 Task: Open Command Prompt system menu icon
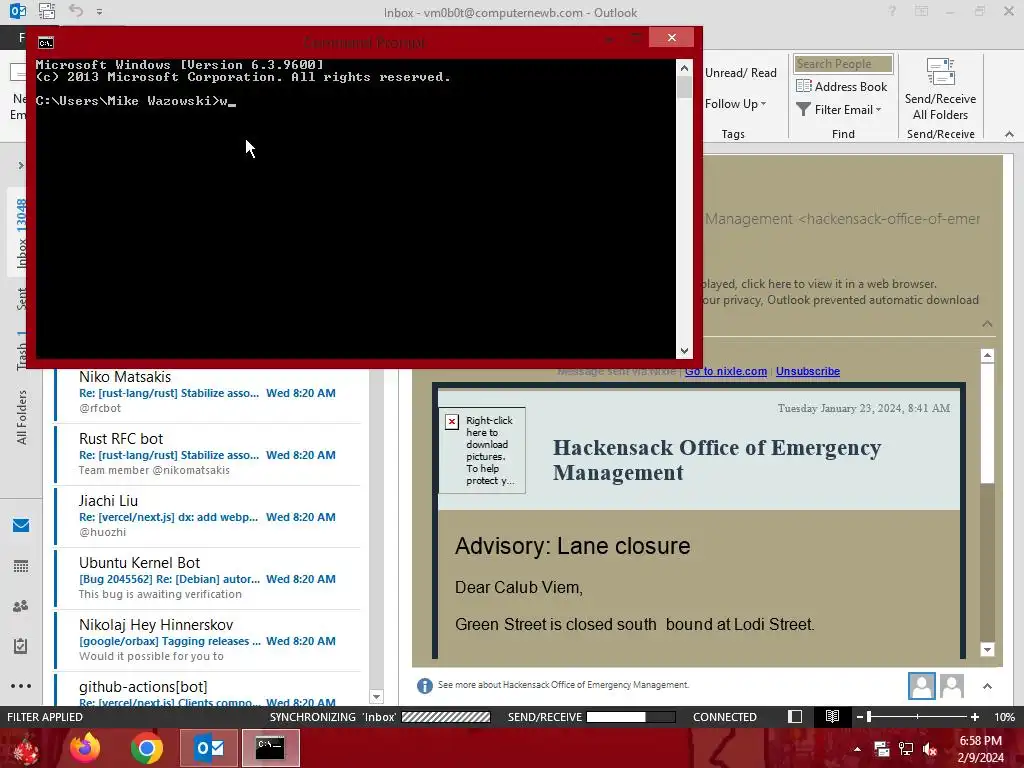coord(46,43)
